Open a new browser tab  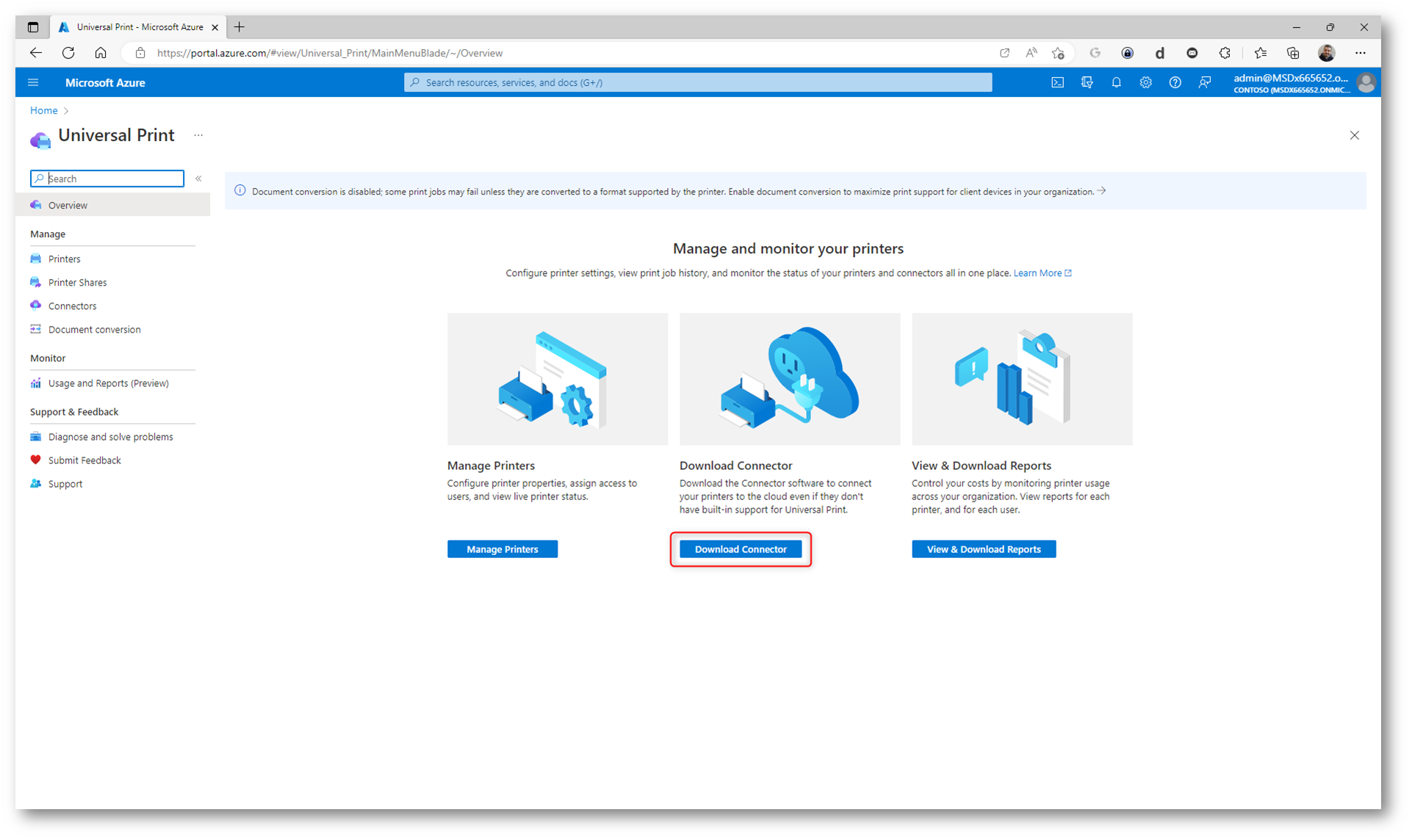[239, 27]
